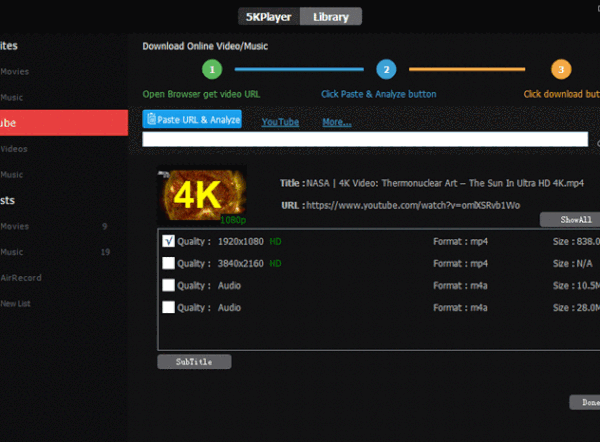Check the Audio m4a 28.0M checkbox
Image resolution: width=600 pixels, height=442 pixels.
pyautogui.click(x=168, y=307)
